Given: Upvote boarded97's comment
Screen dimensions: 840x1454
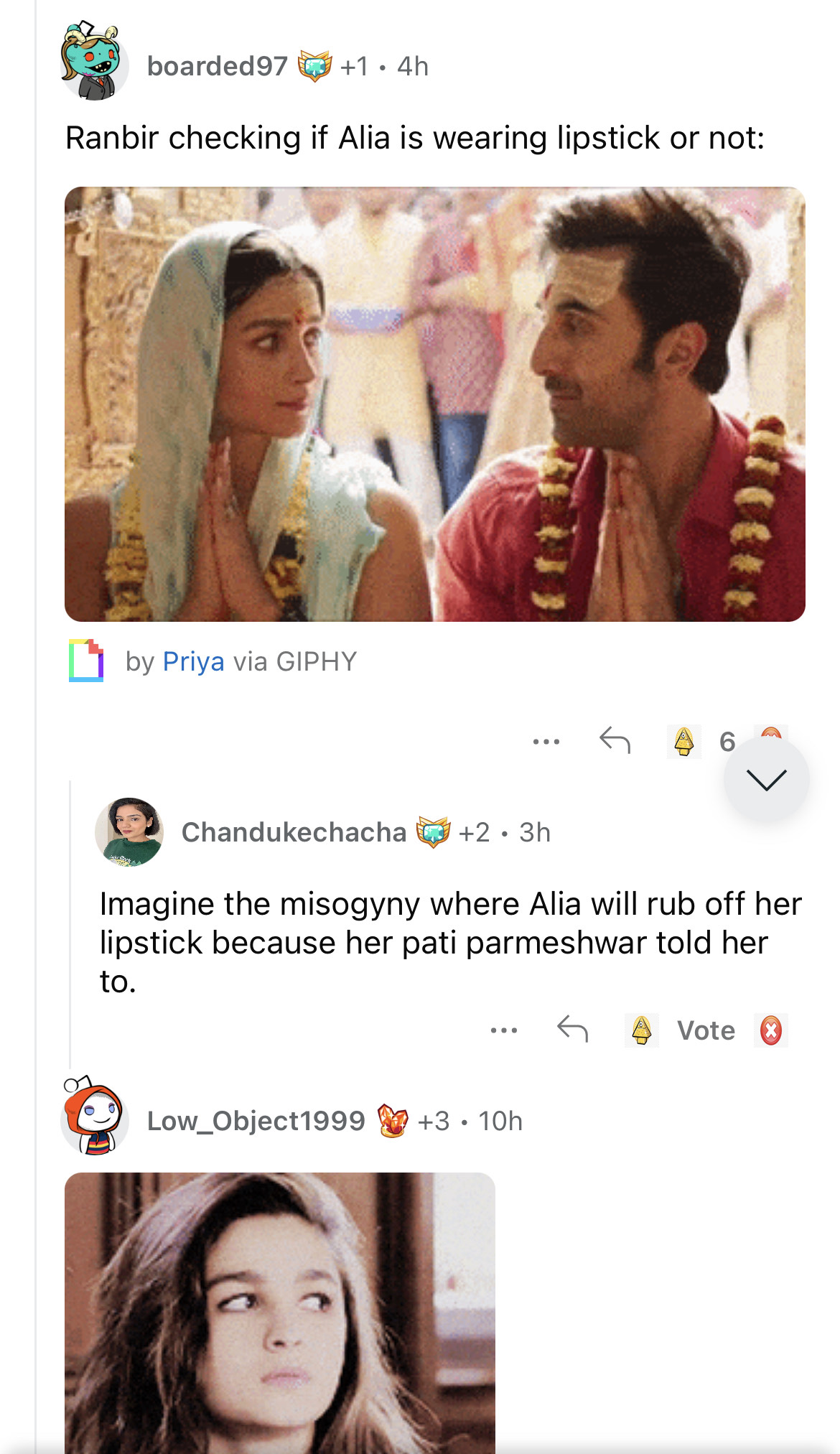Looking at the screenshot, I should [683, 741].
